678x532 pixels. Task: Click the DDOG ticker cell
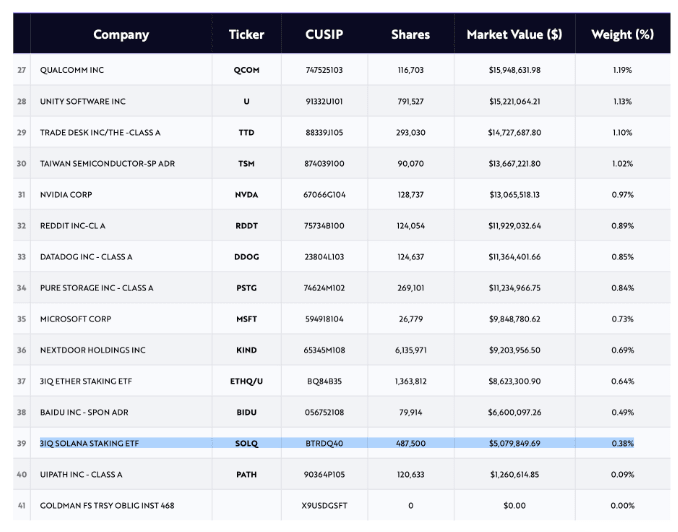pos(246,257)
